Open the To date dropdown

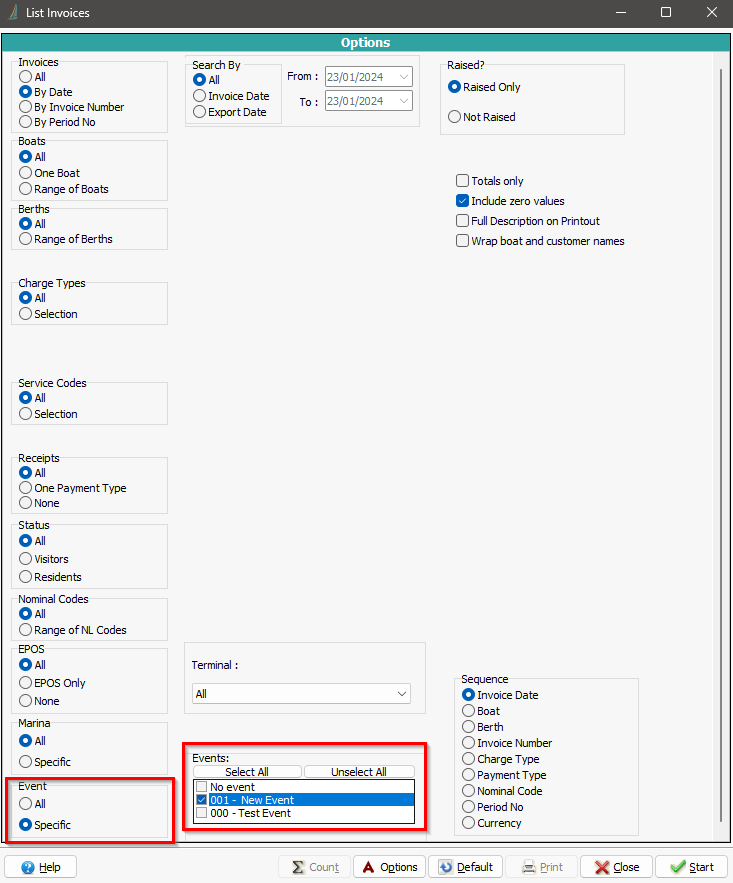click(x=403, y=101)
